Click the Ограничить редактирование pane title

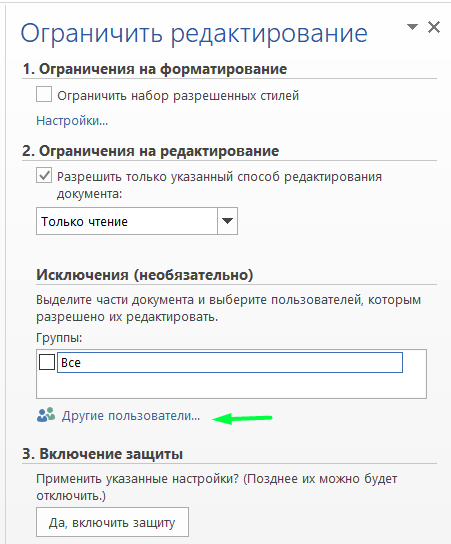tap(194, 34)
